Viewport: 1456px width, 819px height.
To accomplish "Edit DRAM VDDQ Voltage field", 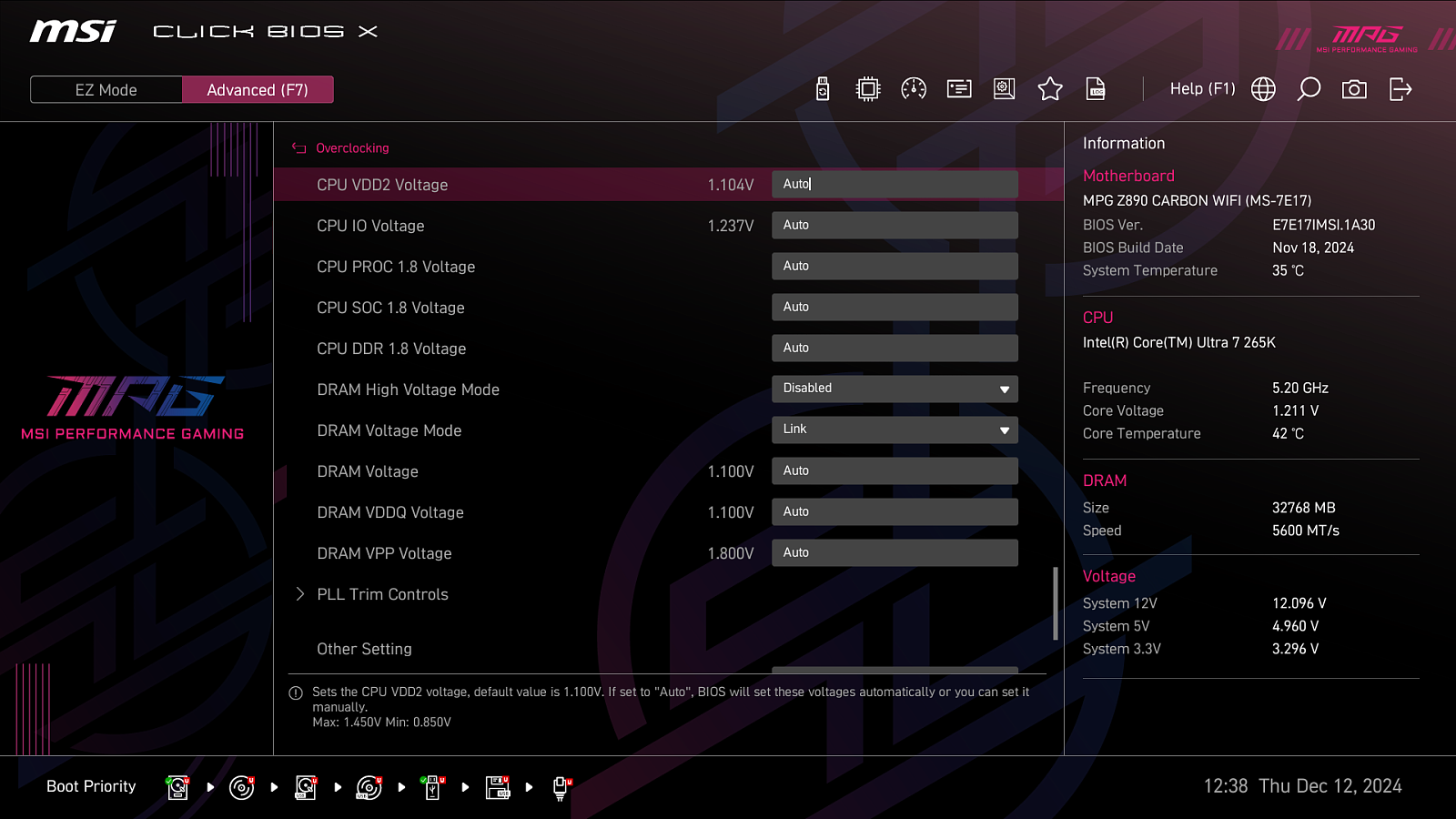I will click(x=895, y=511).
